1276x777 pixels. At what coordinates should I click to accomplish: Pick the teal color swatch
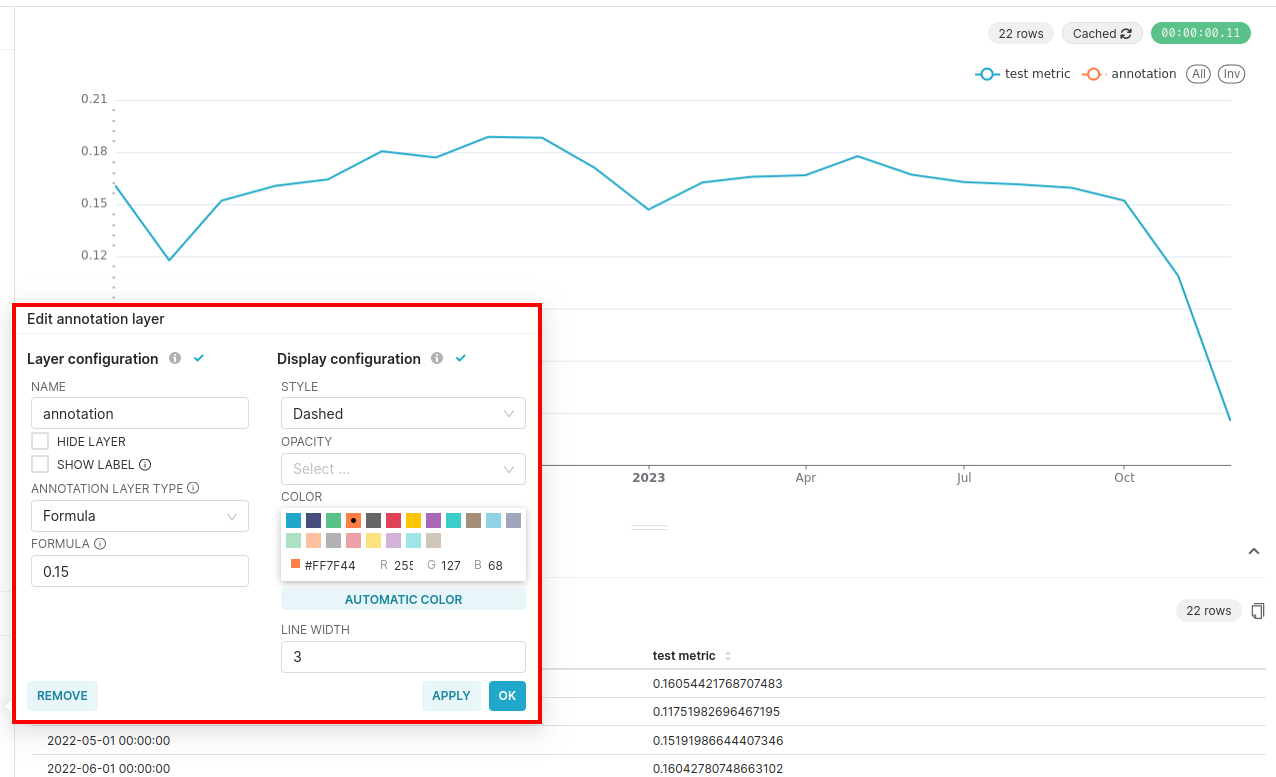453,520
